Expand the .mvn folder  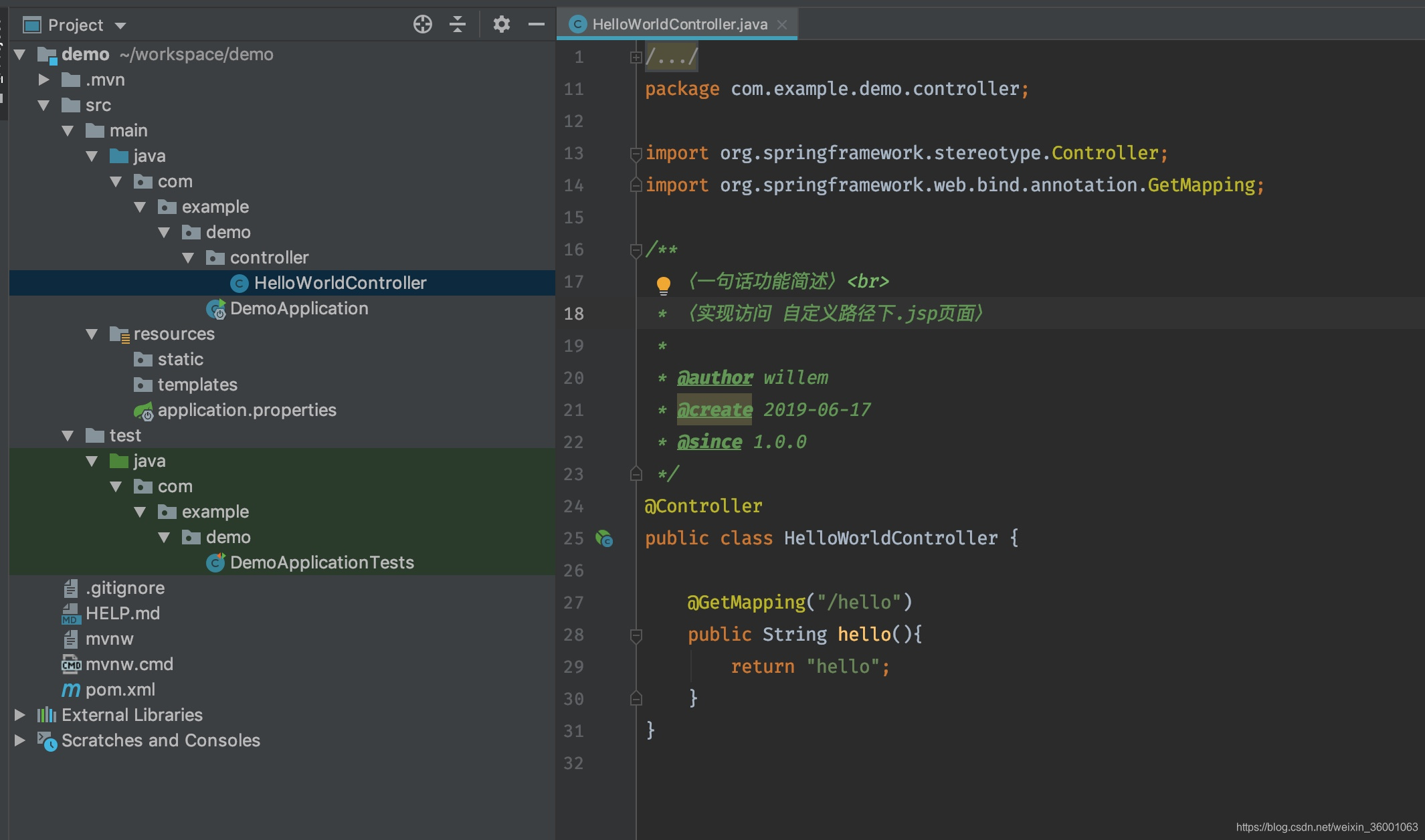click(44, 80)
